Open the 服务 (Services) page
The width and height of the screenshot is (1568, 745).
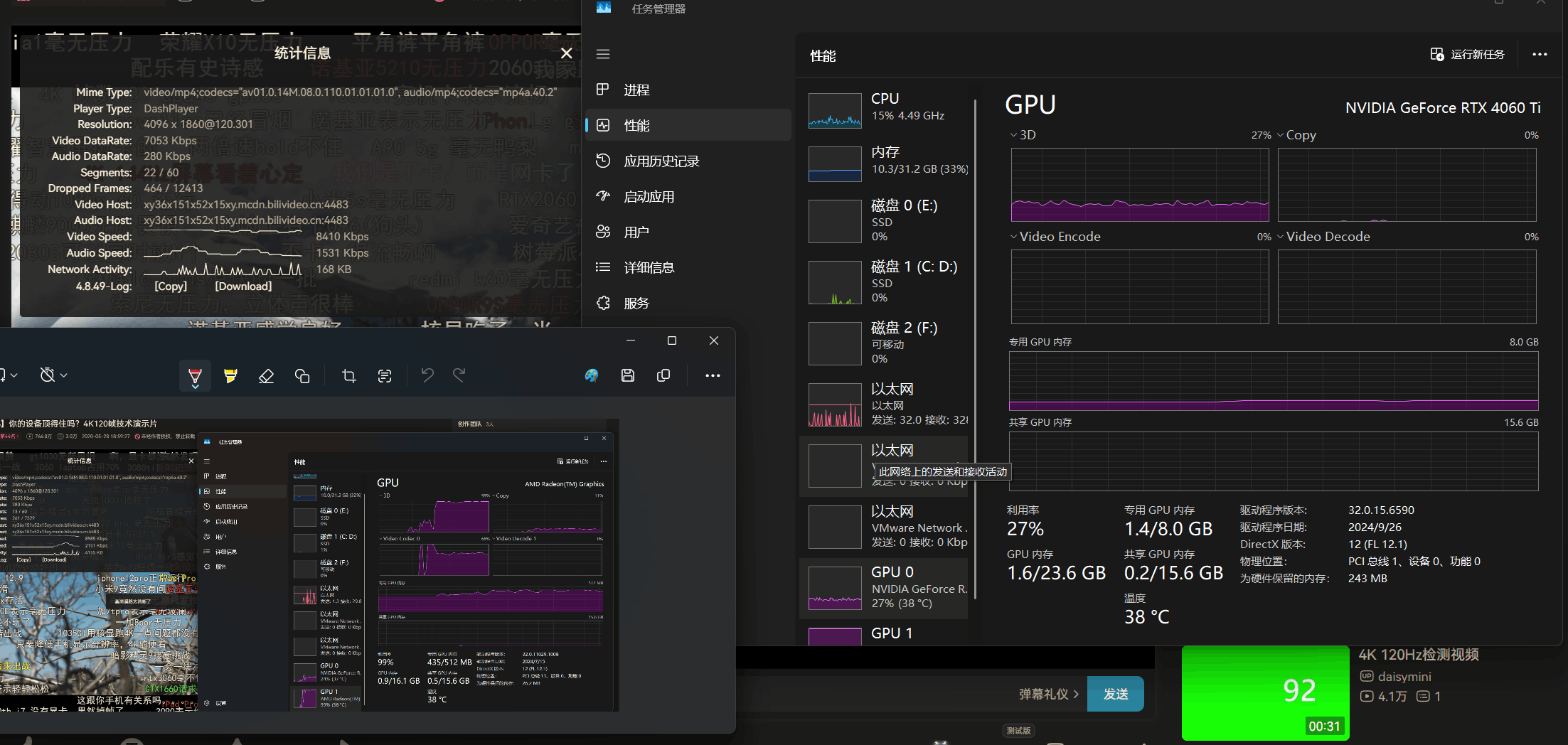pyautogui.click(x=688, y=303)
